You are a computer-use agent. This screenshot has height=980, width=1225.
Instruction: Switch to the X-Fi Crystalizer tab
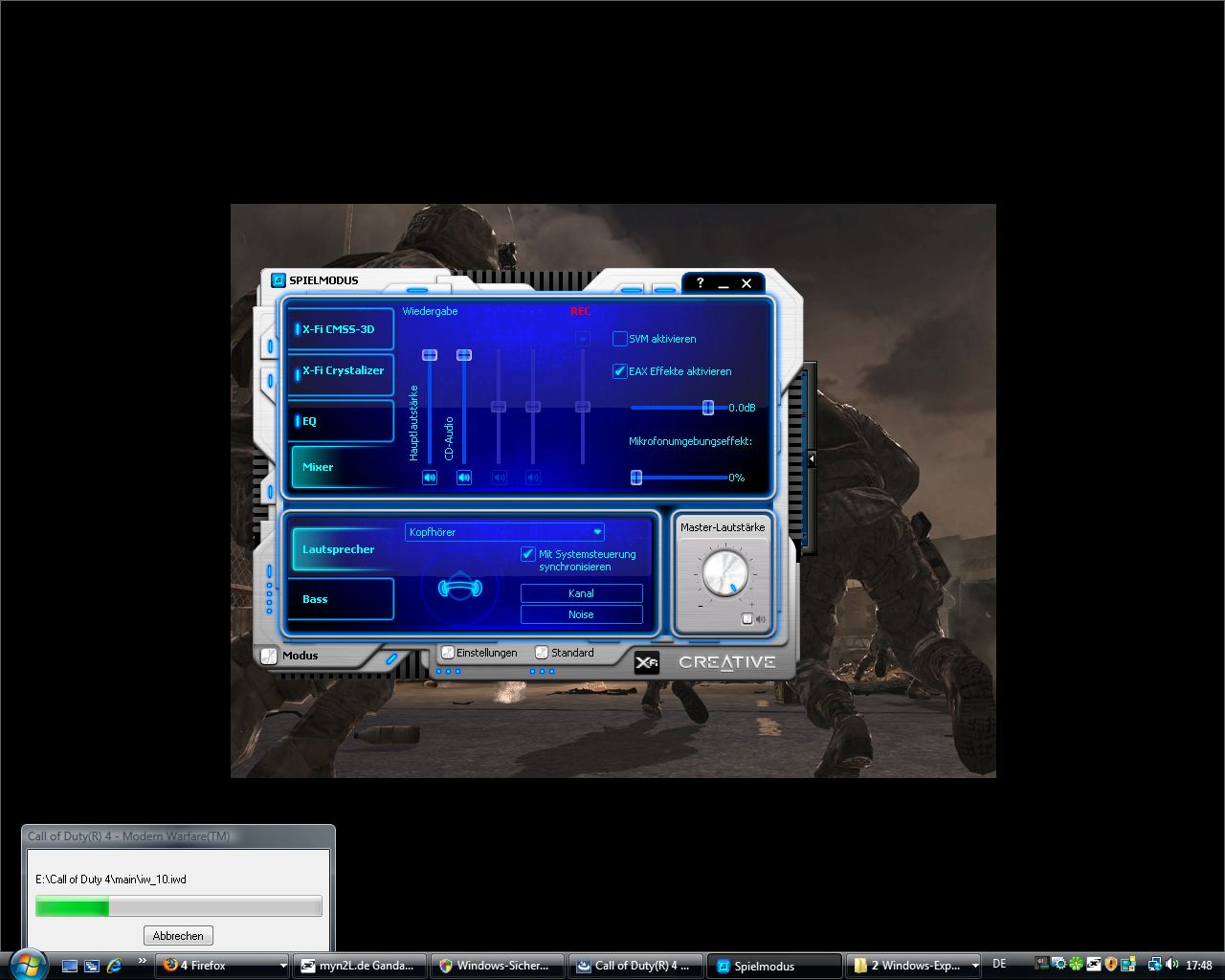[x=341, y=374]
